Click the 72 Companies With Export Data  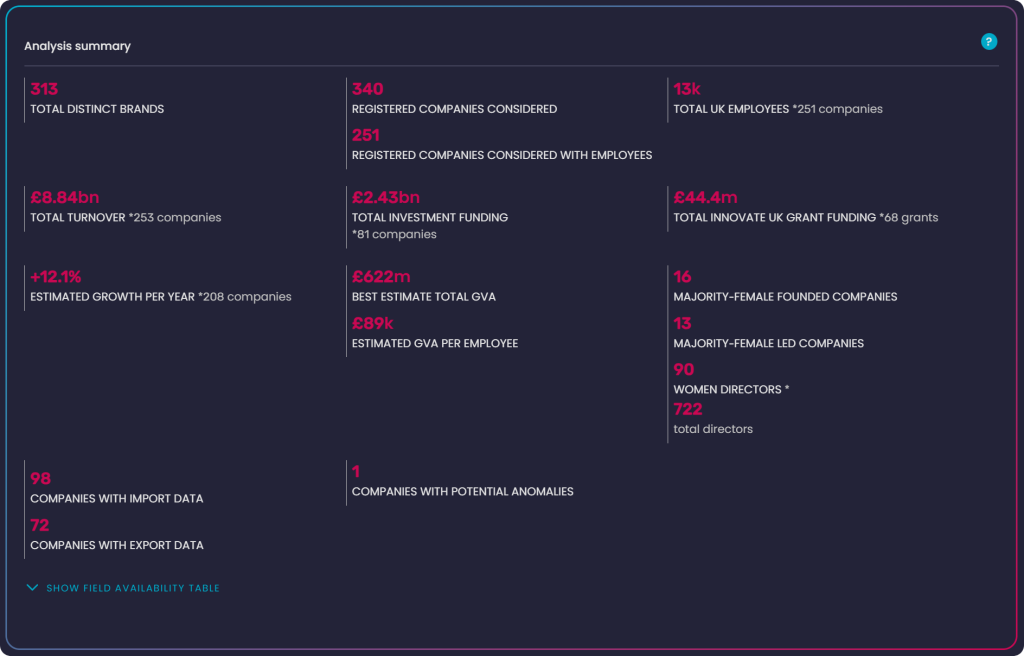point(40,525)
